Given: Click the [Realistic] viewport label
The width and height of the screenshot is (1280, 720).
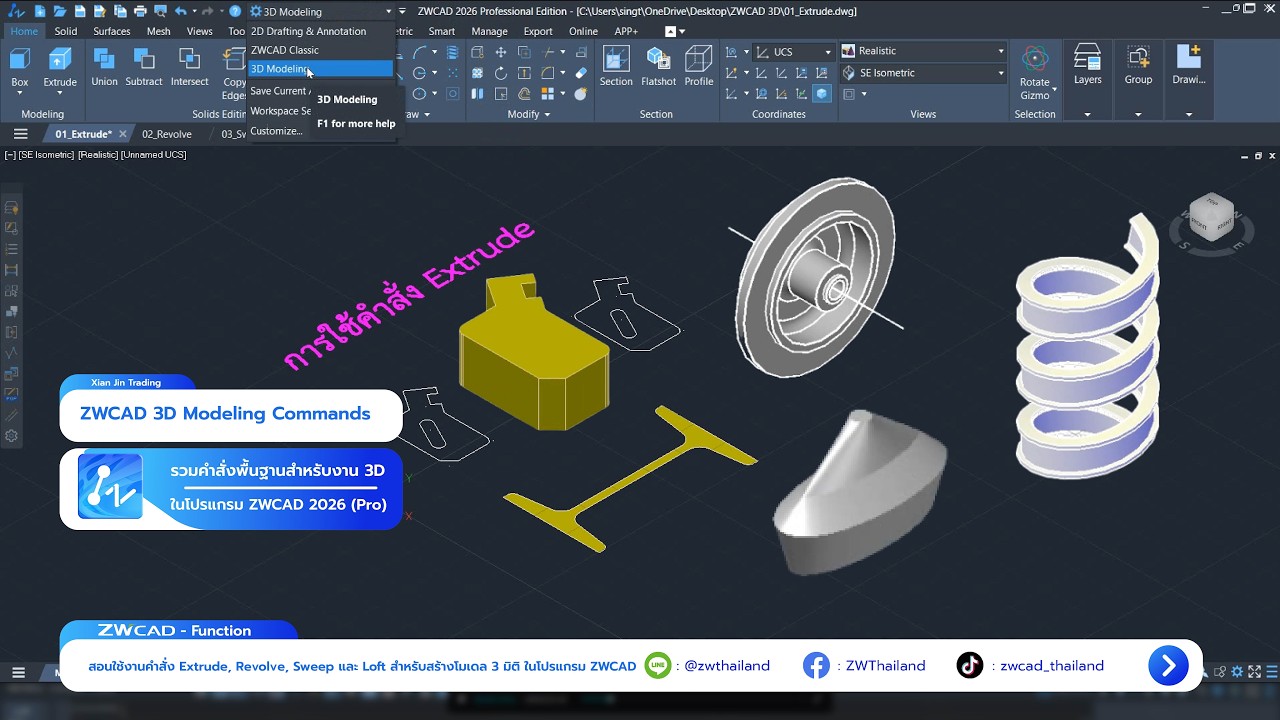Looking at the screenshot, I should pyautogui.click(x=98, y=155).
